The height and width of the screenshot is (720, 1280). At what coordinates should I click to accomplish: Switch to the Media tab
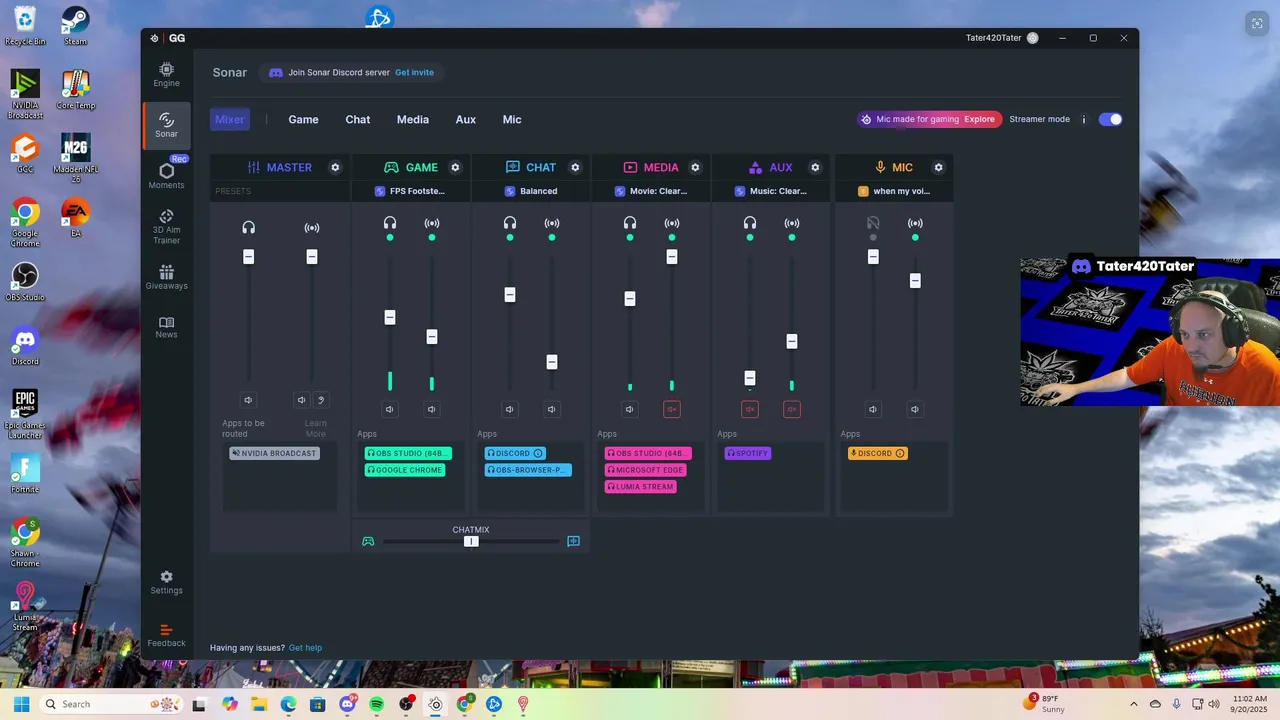412,119
